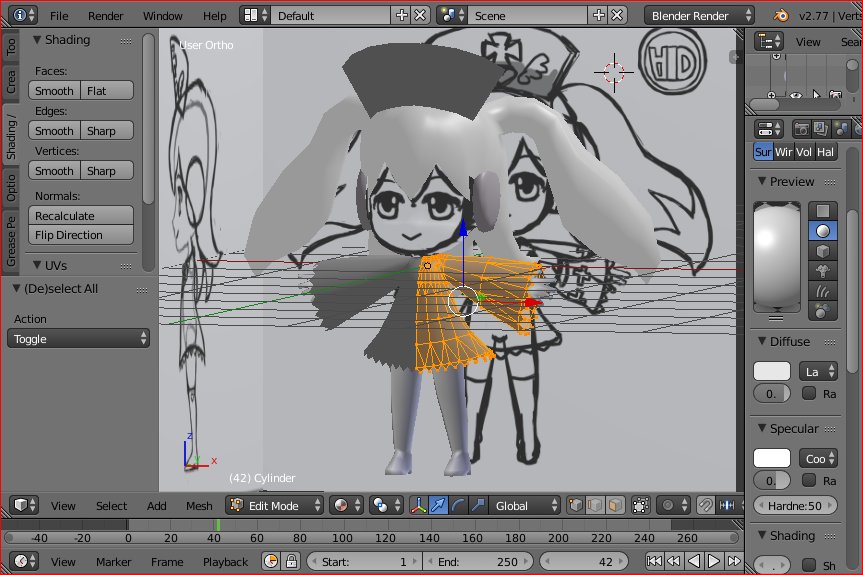
Task: Toggle limit selection to visible
Action: click(x=641, y=505)
